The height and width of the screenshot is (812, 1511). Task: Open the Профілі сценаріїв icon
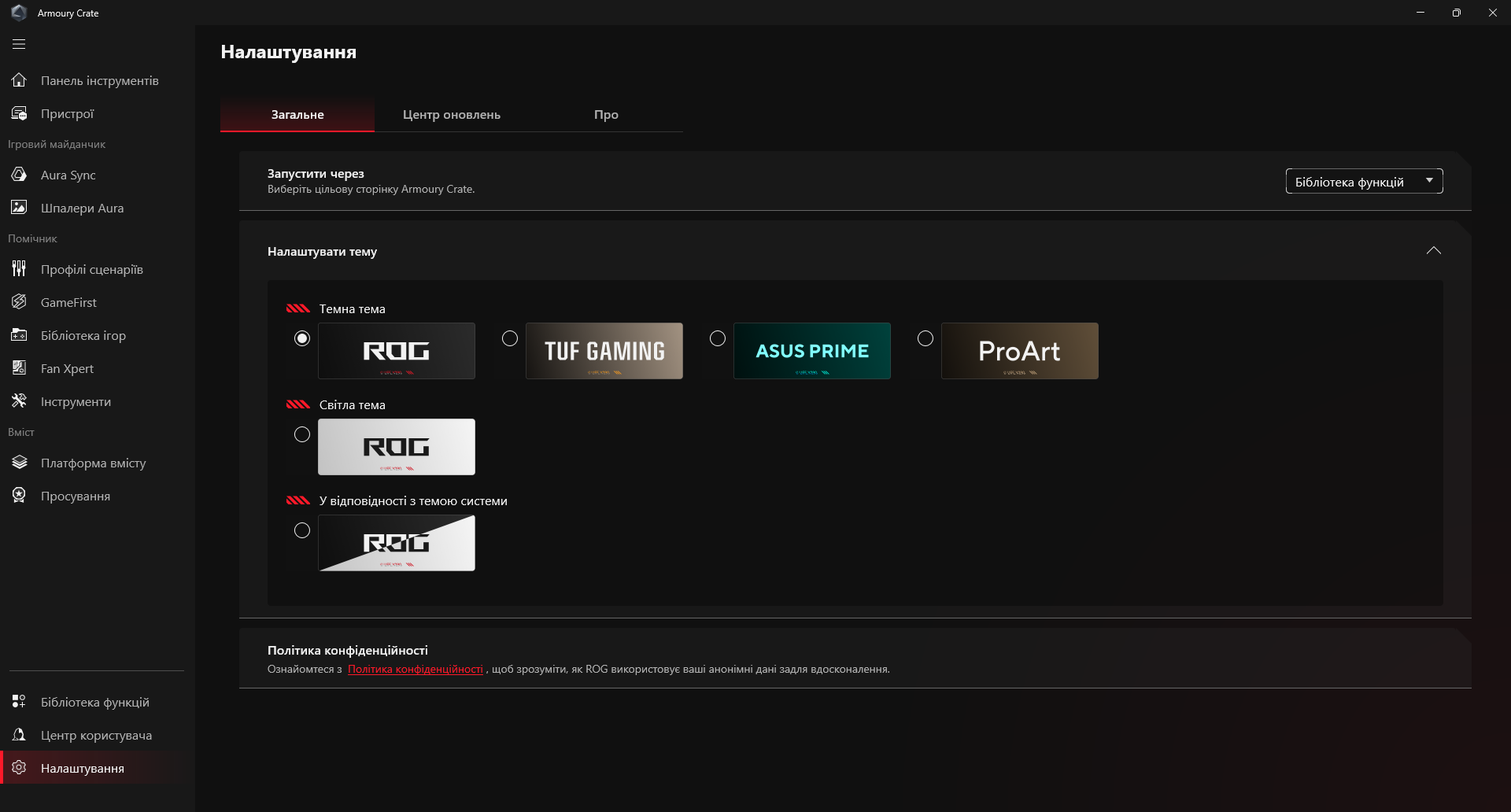pyautogui.click(x=19, y=269)
